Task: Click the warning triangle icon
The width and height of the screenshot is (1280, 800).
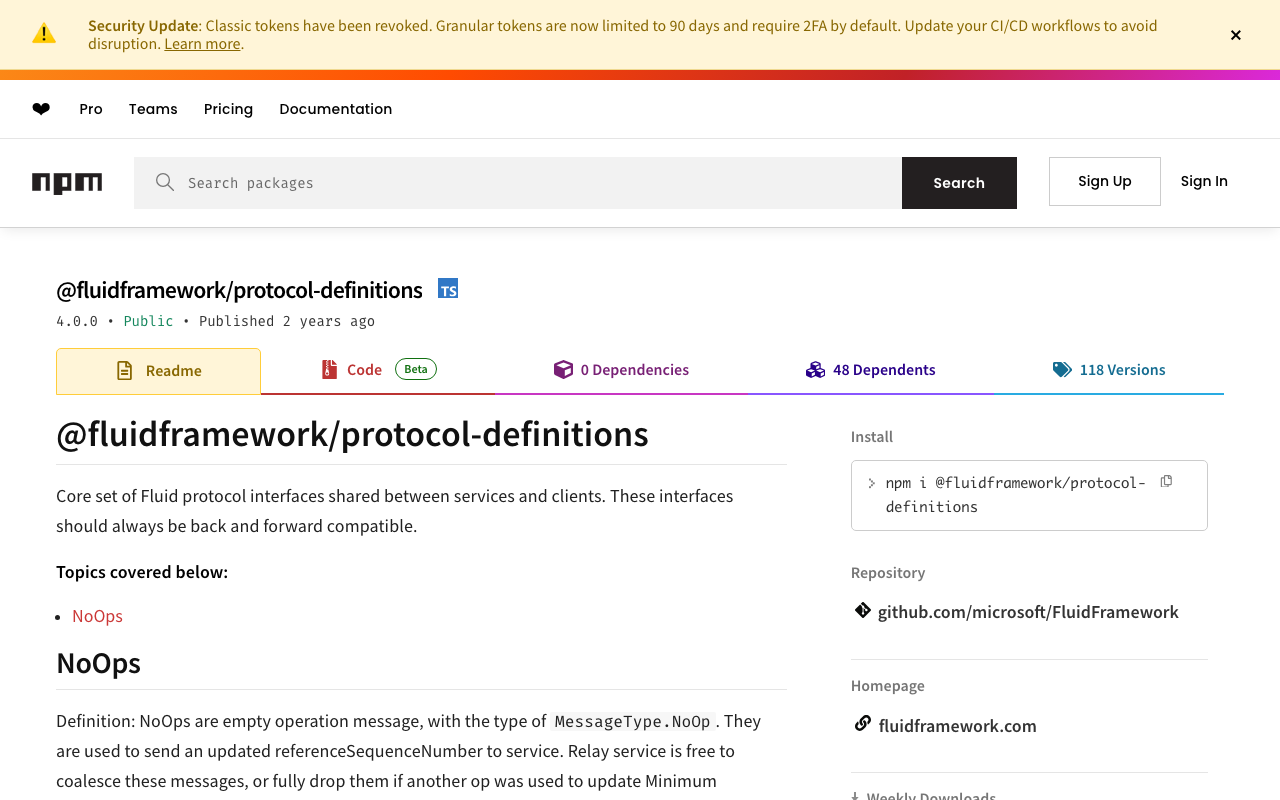Action: 44,34
